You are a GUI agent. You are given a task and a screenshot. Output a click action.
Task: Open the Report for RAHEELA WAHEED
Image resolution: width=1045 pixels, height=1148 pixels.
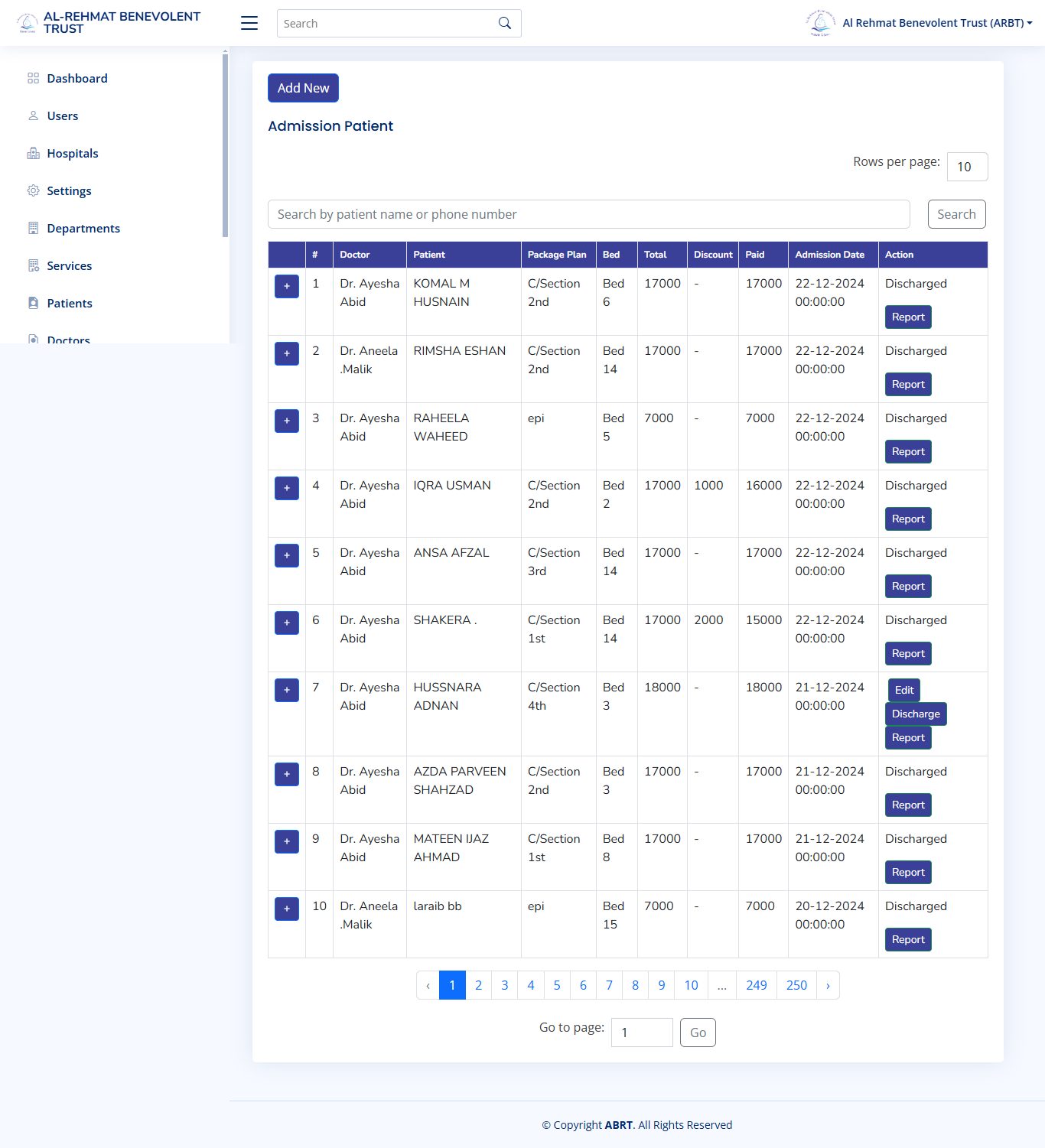point(908,451)
